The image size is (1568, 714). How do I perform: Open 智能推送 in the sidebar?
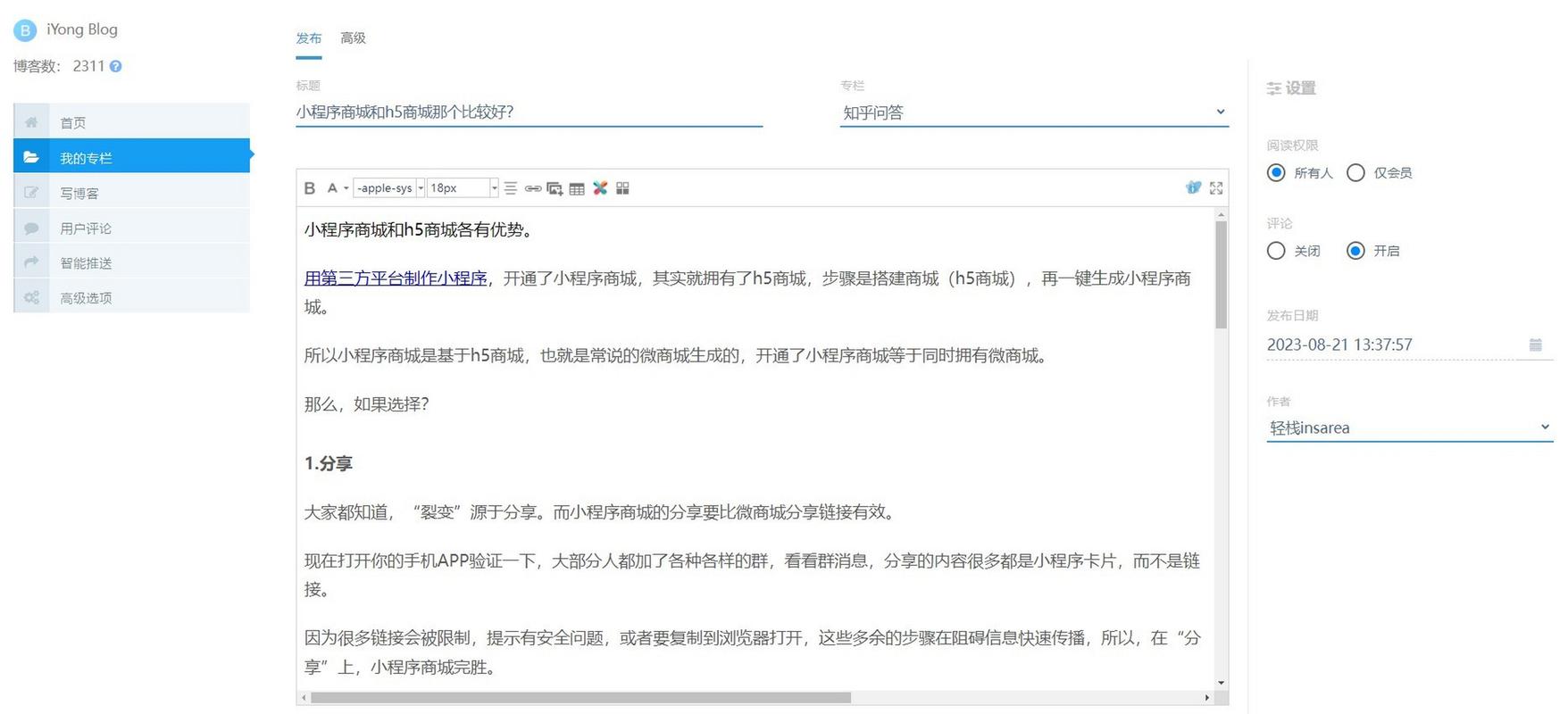click(131, 262)
